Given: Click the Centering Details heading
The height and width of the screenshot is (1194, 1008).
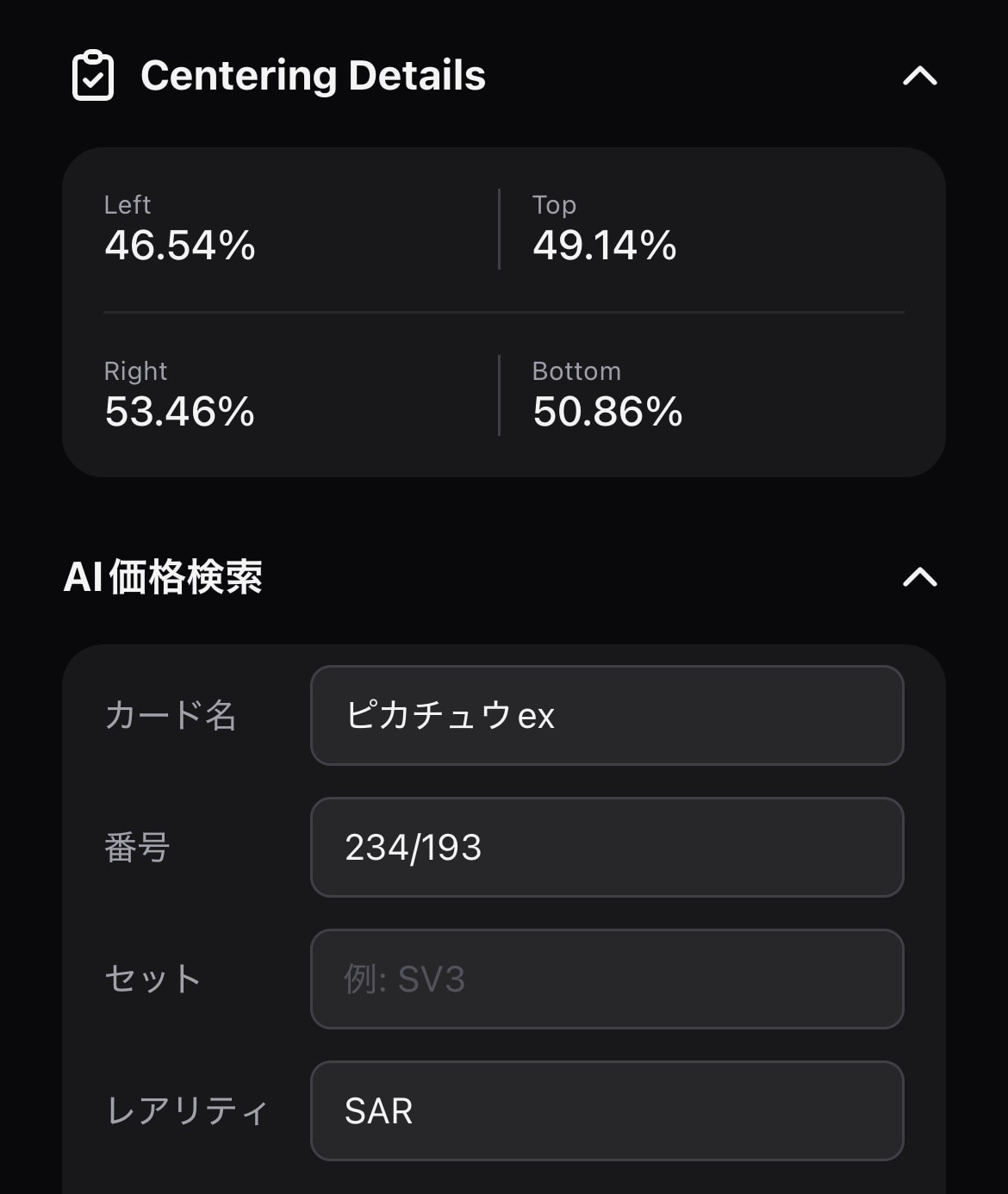Looking at the screenshot, I should [x=313, y=76].
